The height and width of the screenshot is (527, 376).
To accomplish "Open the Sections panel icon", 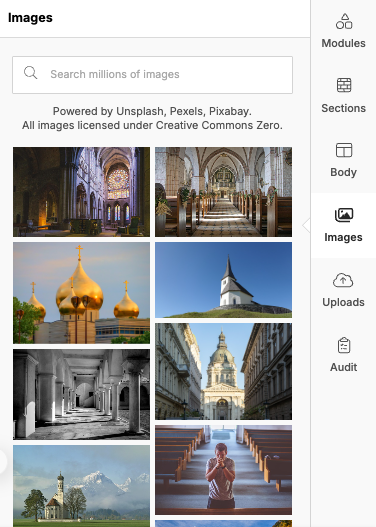I will click(x=344, y=85).
